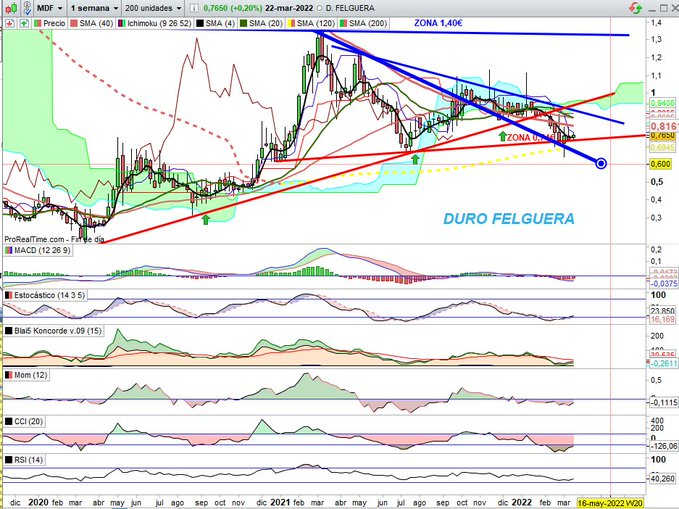Click the SMA (20) indicator label

click(x=266, y=23)
